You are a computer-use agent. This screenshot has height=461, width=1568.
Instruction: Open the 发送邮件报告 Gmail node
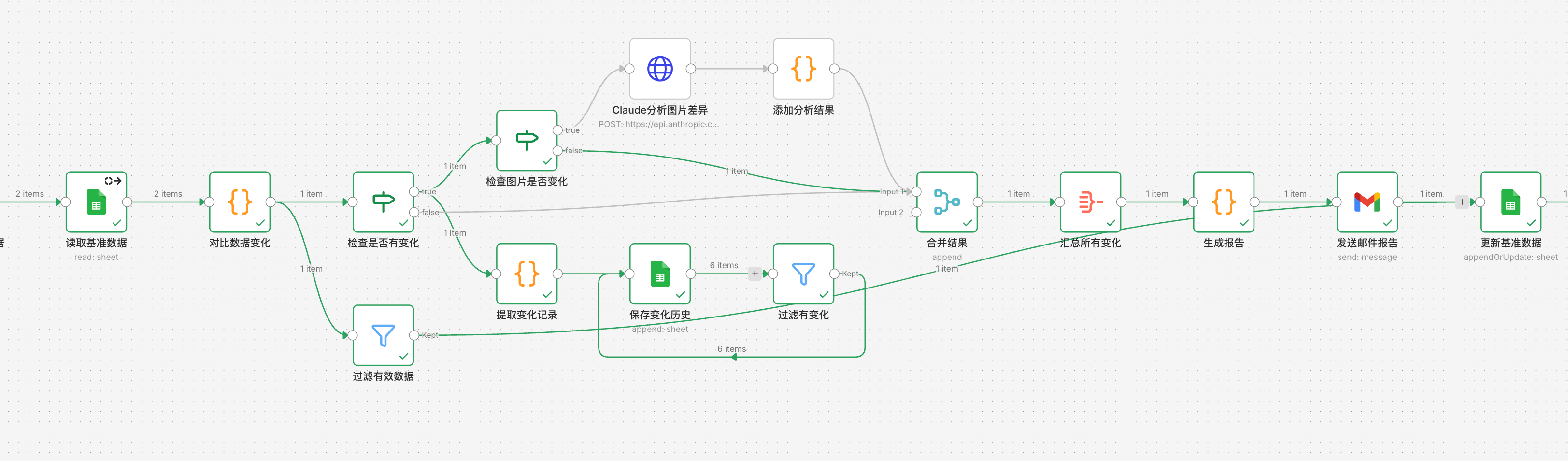(1367, 202)
